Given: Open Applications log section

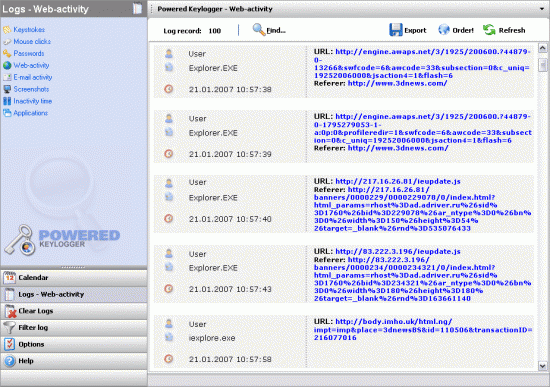Looking at the screenshot, I should click(31, 113).
